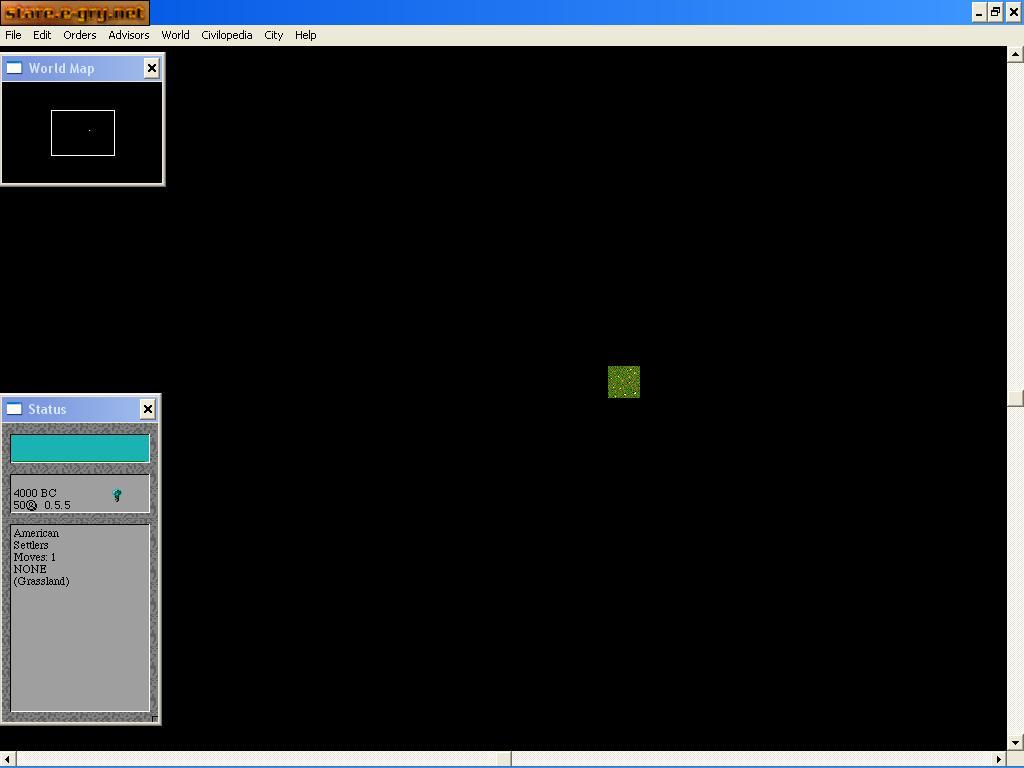Image resolution: width=1024 pixels, height=768 pixels.
Task: Click the 'American' label in Status
Action: [x=36, y=534]
